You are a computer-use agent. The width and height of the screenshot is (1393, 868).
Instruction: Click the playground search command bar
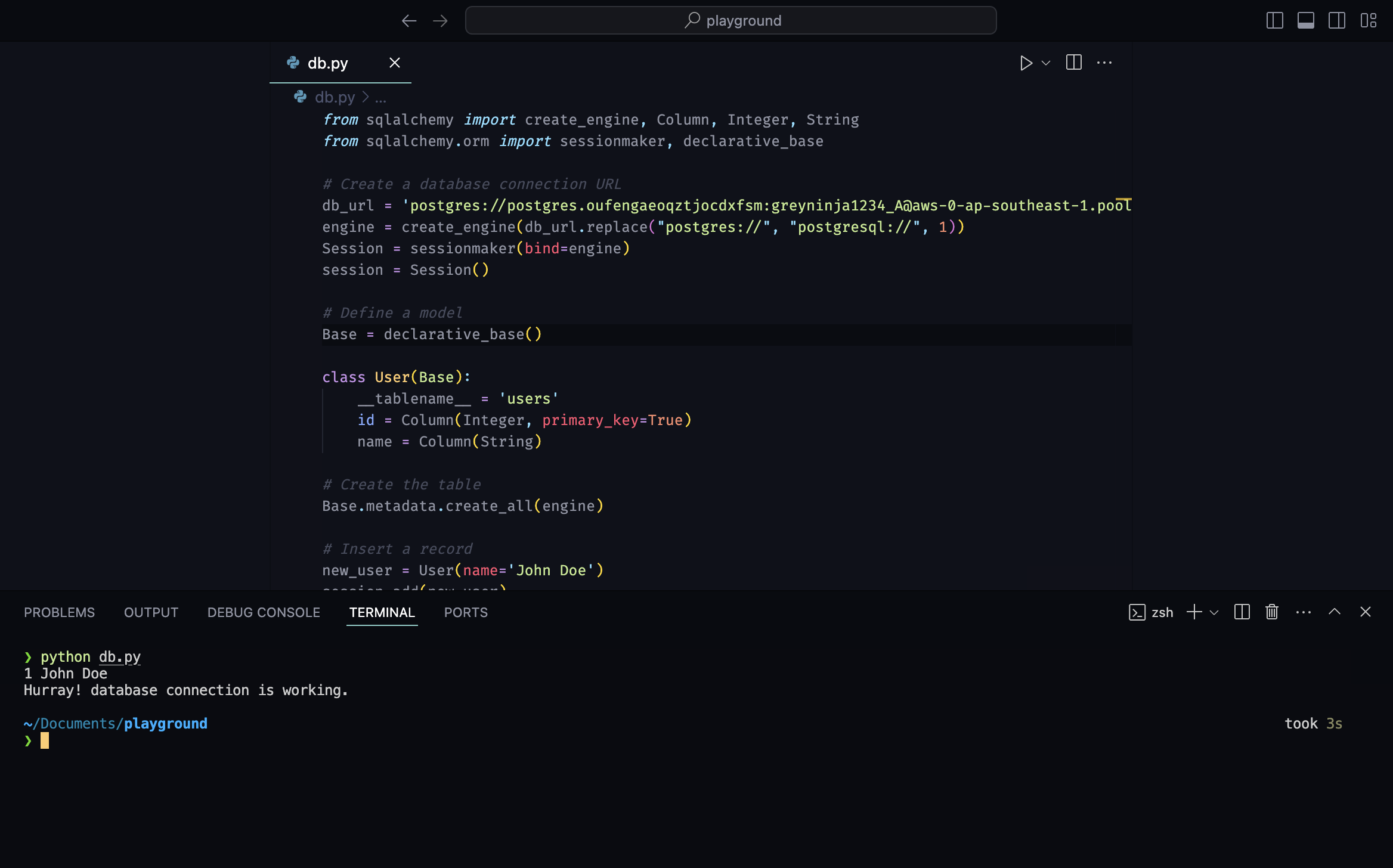(x=730, y=21)
